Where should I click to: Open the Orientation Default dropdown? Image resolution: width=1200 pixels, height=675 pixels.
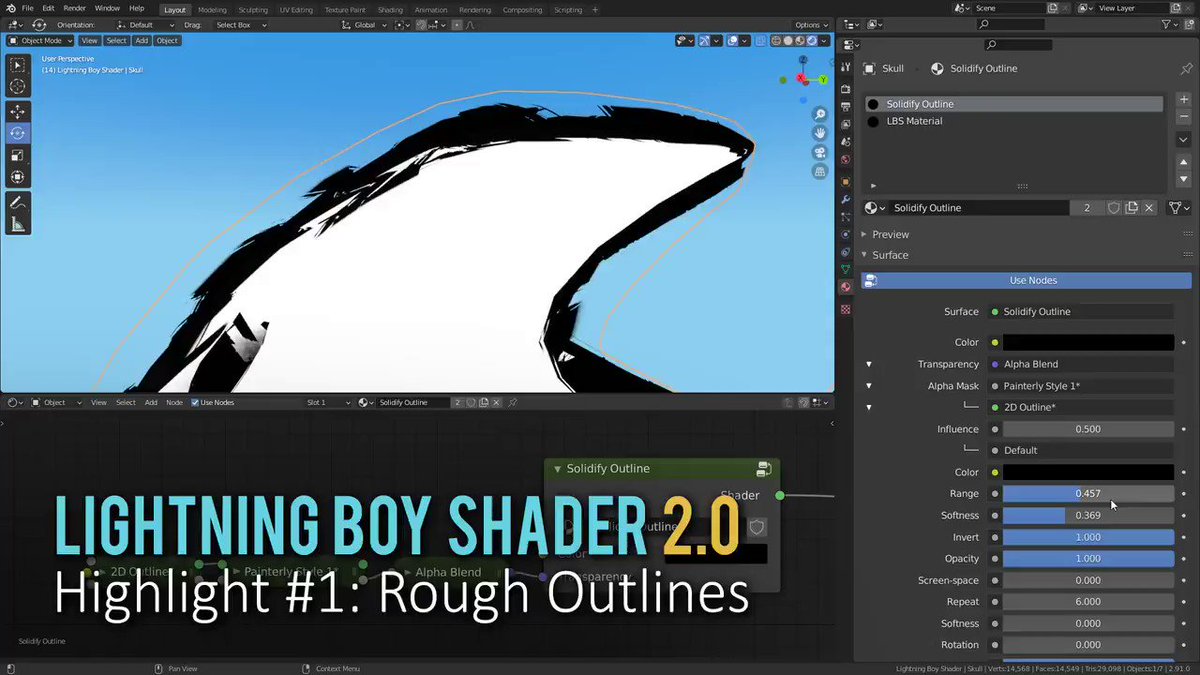click(x=144, y=25)
